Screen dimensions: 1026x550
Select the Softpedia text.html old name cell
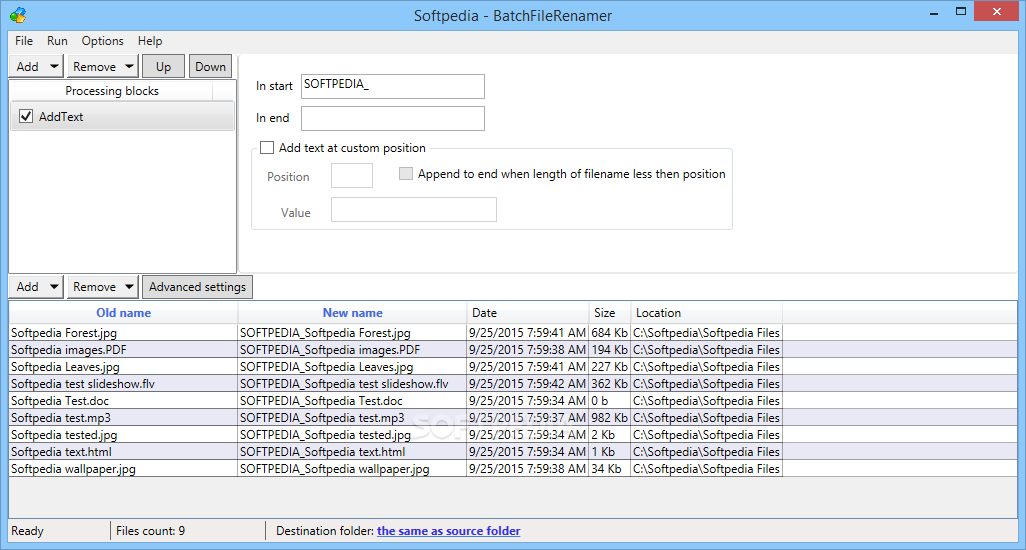[x=123, y=452]
